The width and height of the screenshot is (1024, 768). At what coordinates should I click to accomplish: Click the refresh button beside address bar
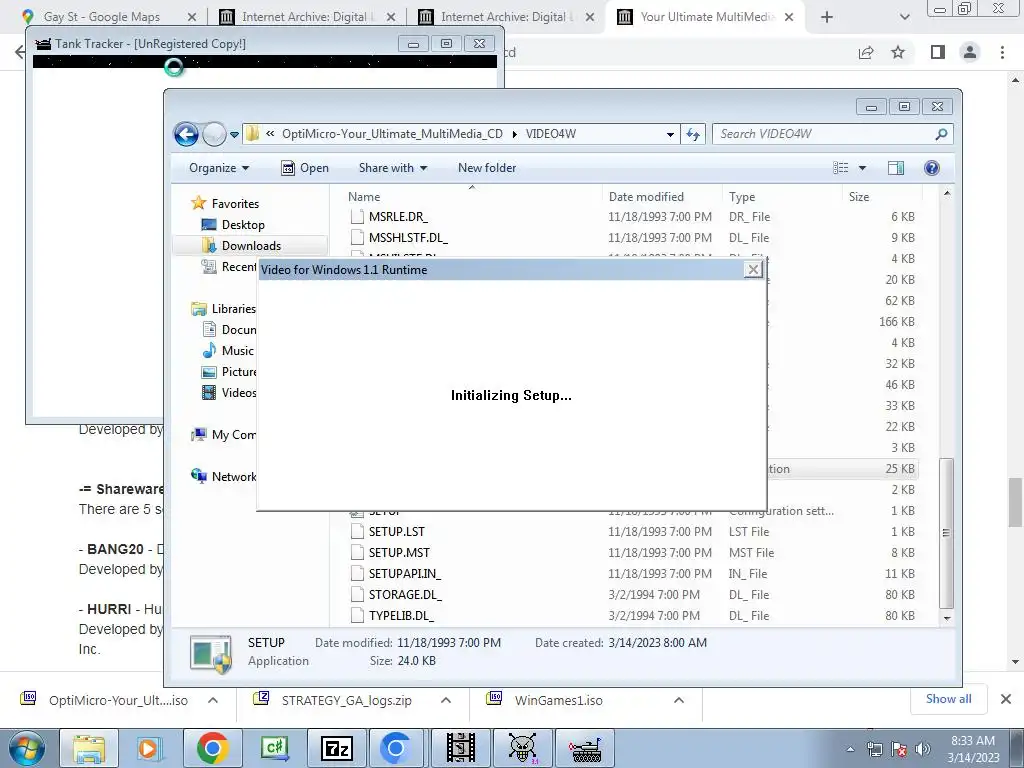[693, 135]
